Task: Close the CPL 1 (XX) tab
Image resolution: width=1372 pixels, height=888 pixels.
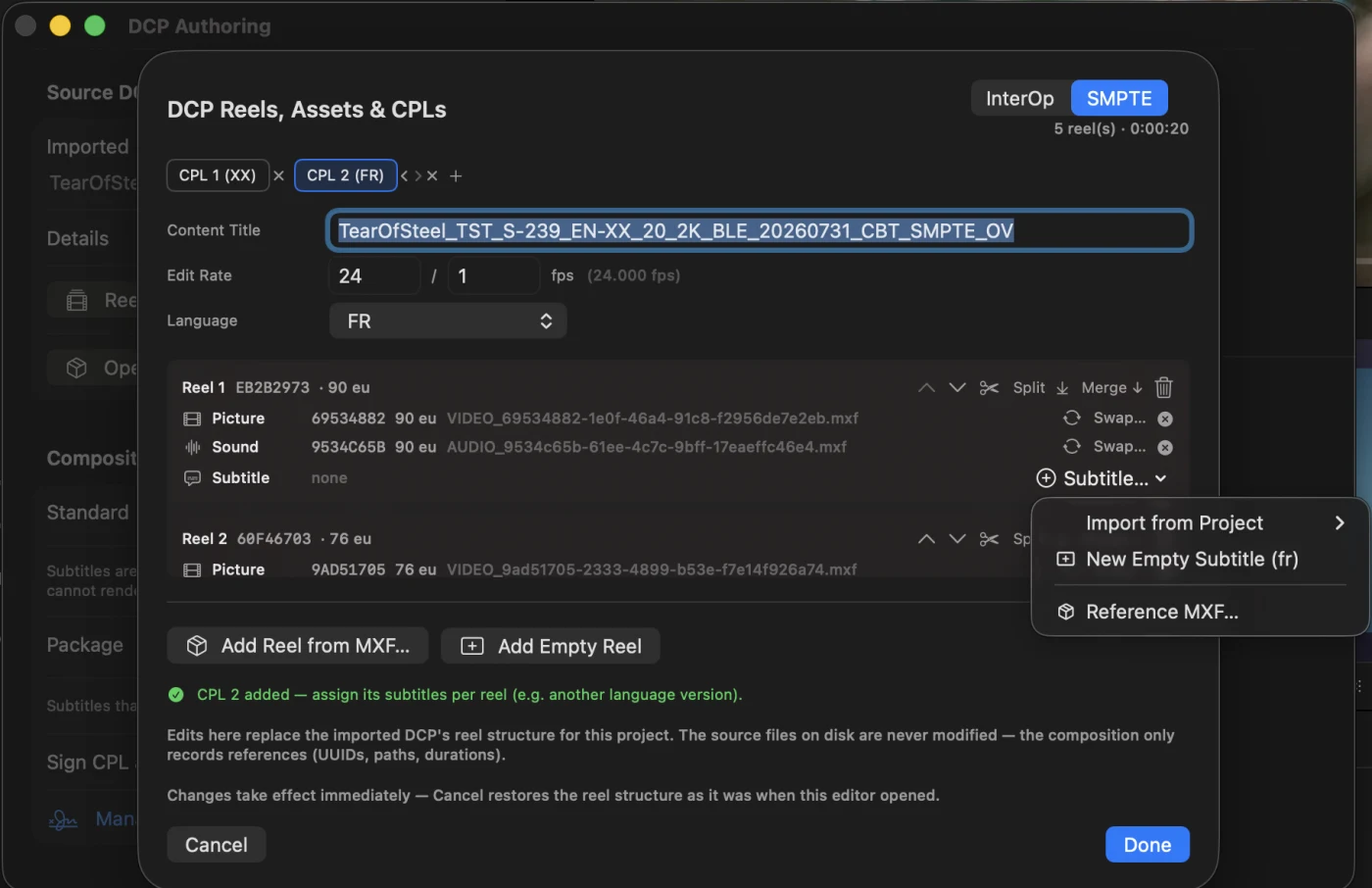Action: coord(279,175)
